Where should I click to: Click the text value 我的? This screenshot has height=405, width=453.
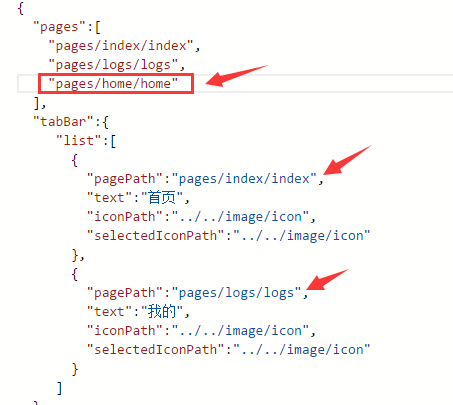162,312
